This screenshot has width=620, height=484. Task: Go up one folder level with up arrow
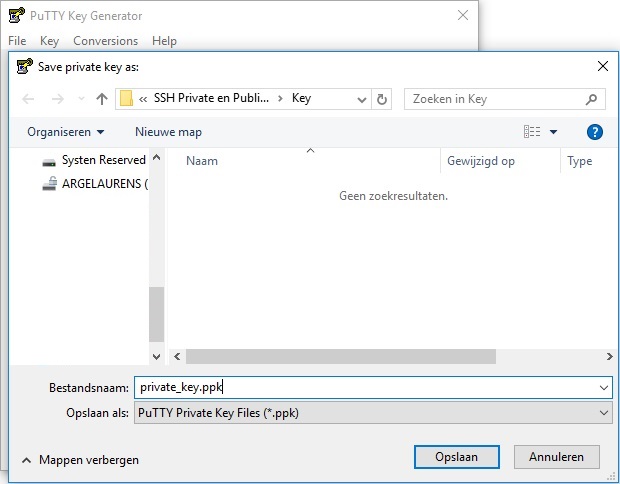point(102,99)
